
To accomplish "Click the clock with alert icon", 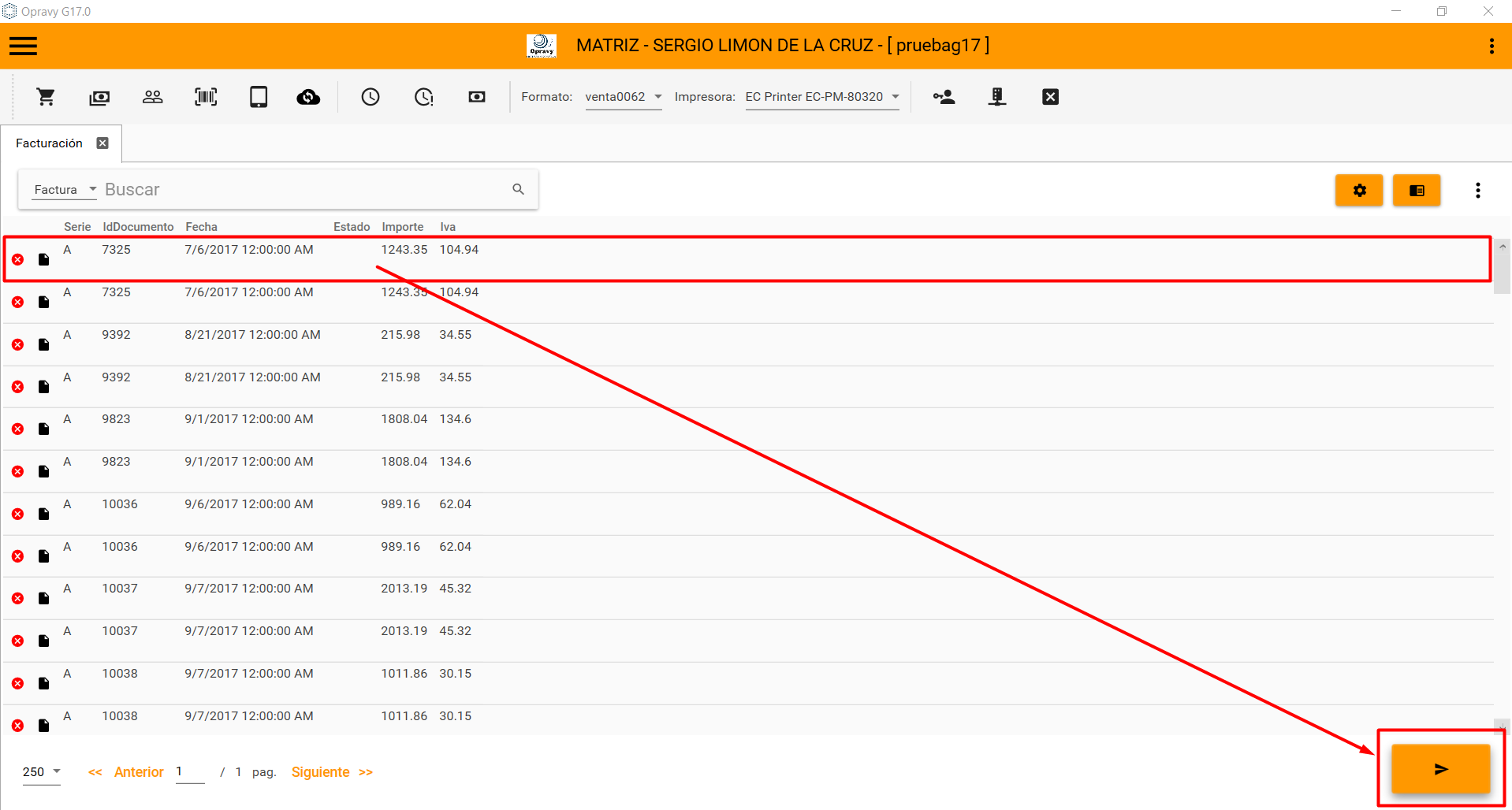I will point(424,97).
